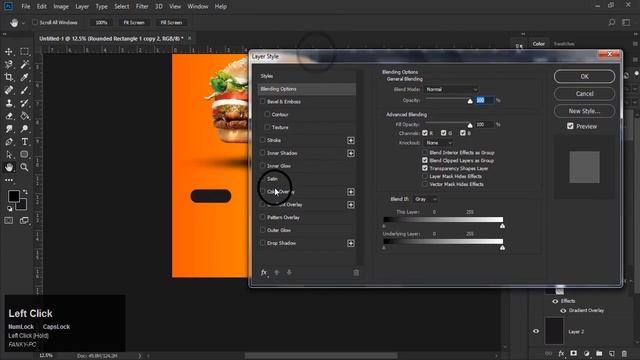This screenshot has height=360, width=640.
Task: Open the search icon in options bar
Action: (x=611, y=22)
